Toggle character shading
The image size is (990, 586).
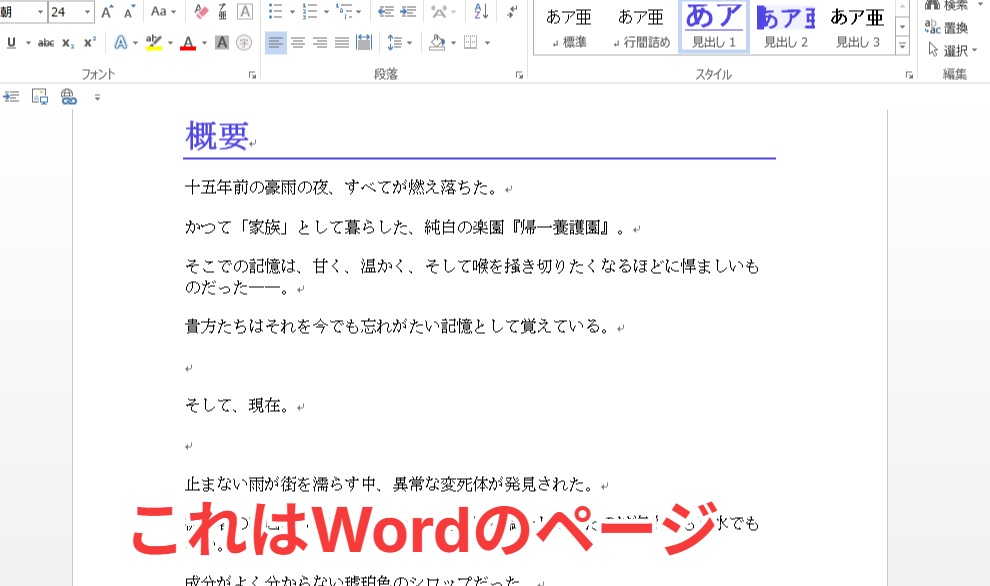pos(222,43)
